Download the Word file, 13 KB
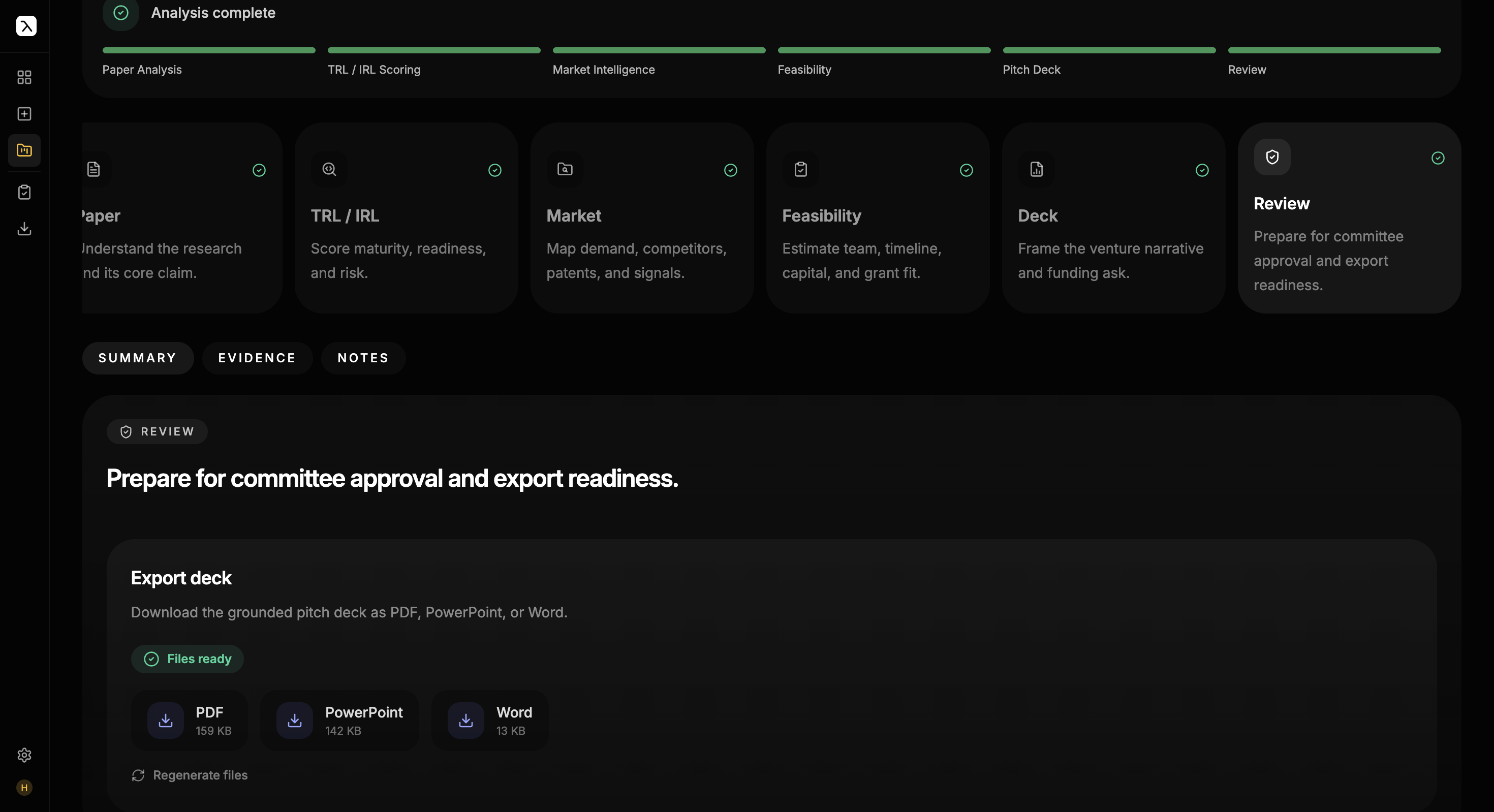The image size is (1494, 812). click(x=490, y=721)
